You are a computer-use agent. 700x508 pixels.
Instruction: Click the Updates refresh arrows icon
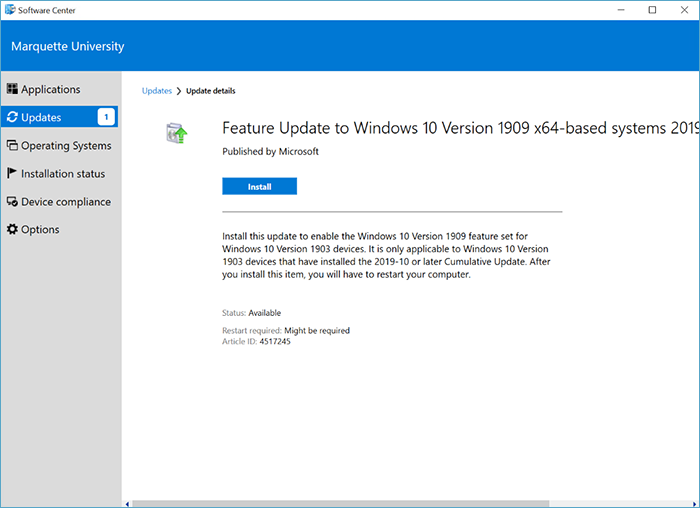pos(12,117)
